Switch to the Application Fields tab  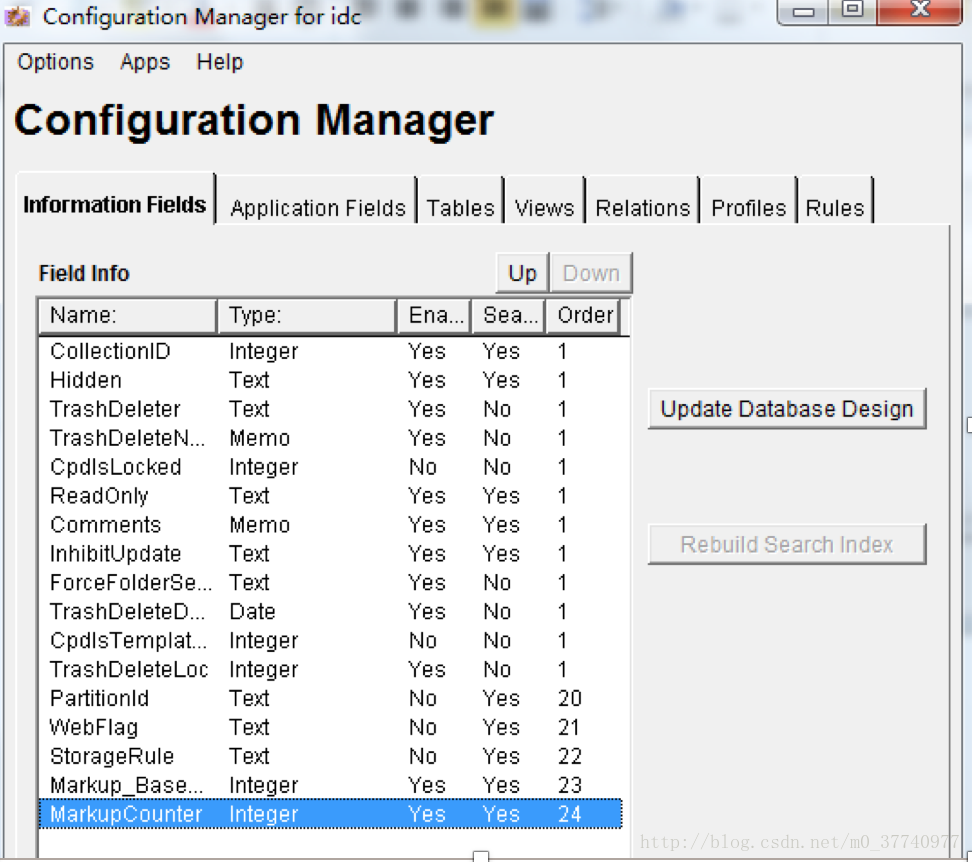(x=317, y=208)
